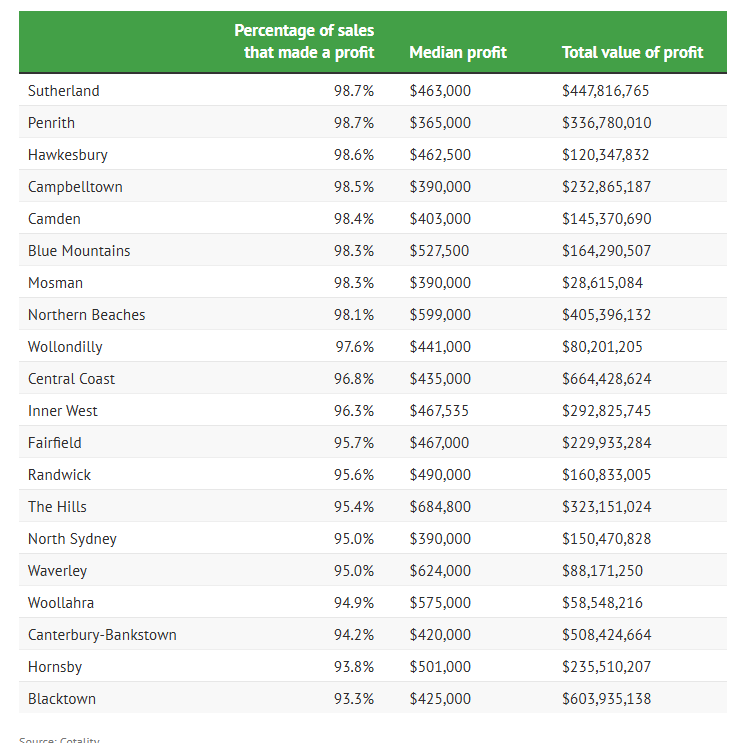Screen dimensions: 750x743
Task: Click the 'Median profit' column header
Action: tap(457, 52)
